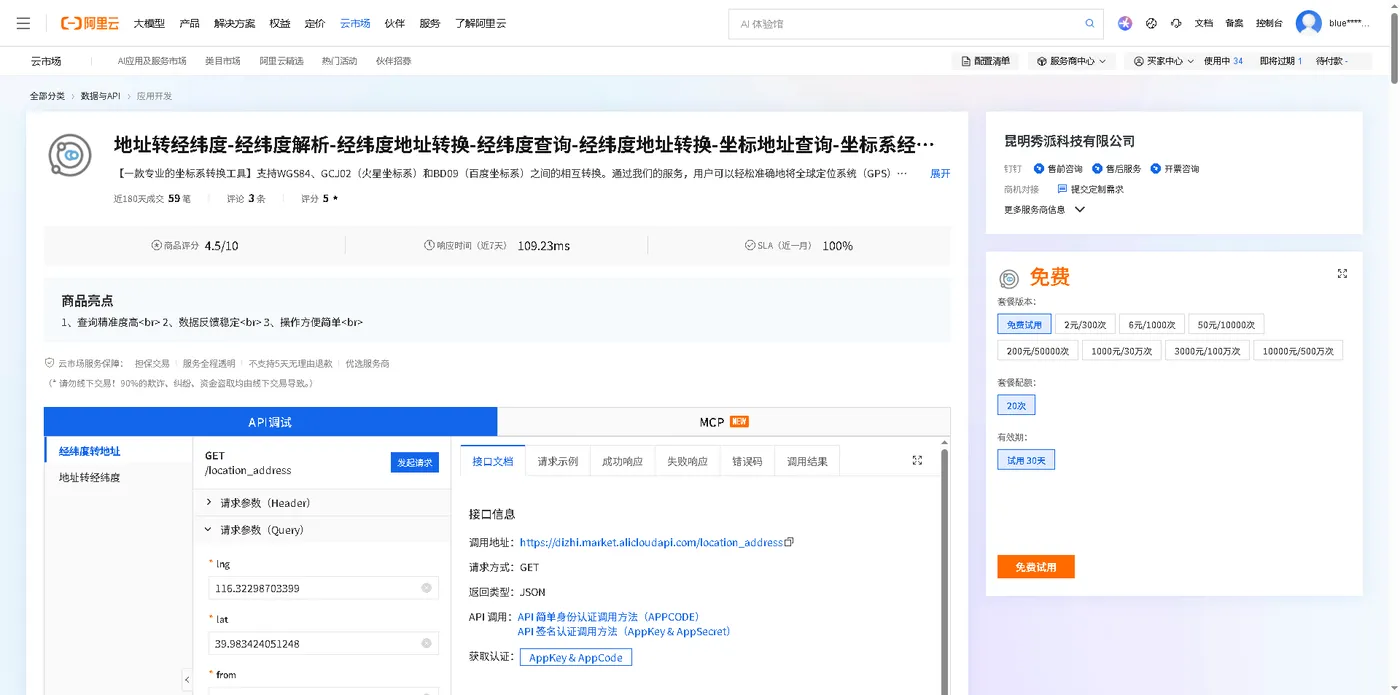Click the shield icon beside 云市场服务保障

(x=49, y=363)
